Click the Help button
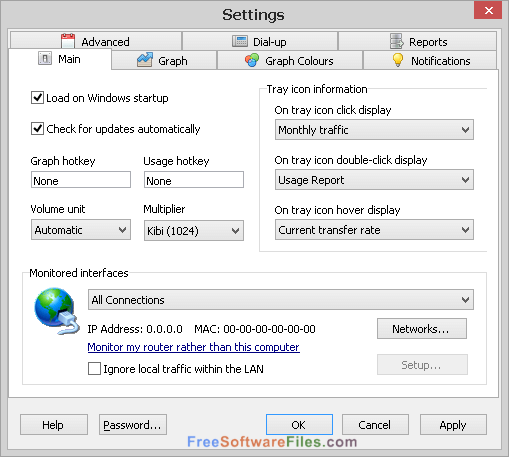The height and width of the screenshot is (457, 509). click(54, 425)
